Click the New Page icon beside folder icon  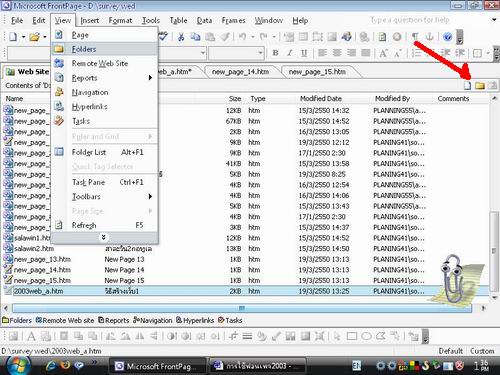click(x=467, y=86)
